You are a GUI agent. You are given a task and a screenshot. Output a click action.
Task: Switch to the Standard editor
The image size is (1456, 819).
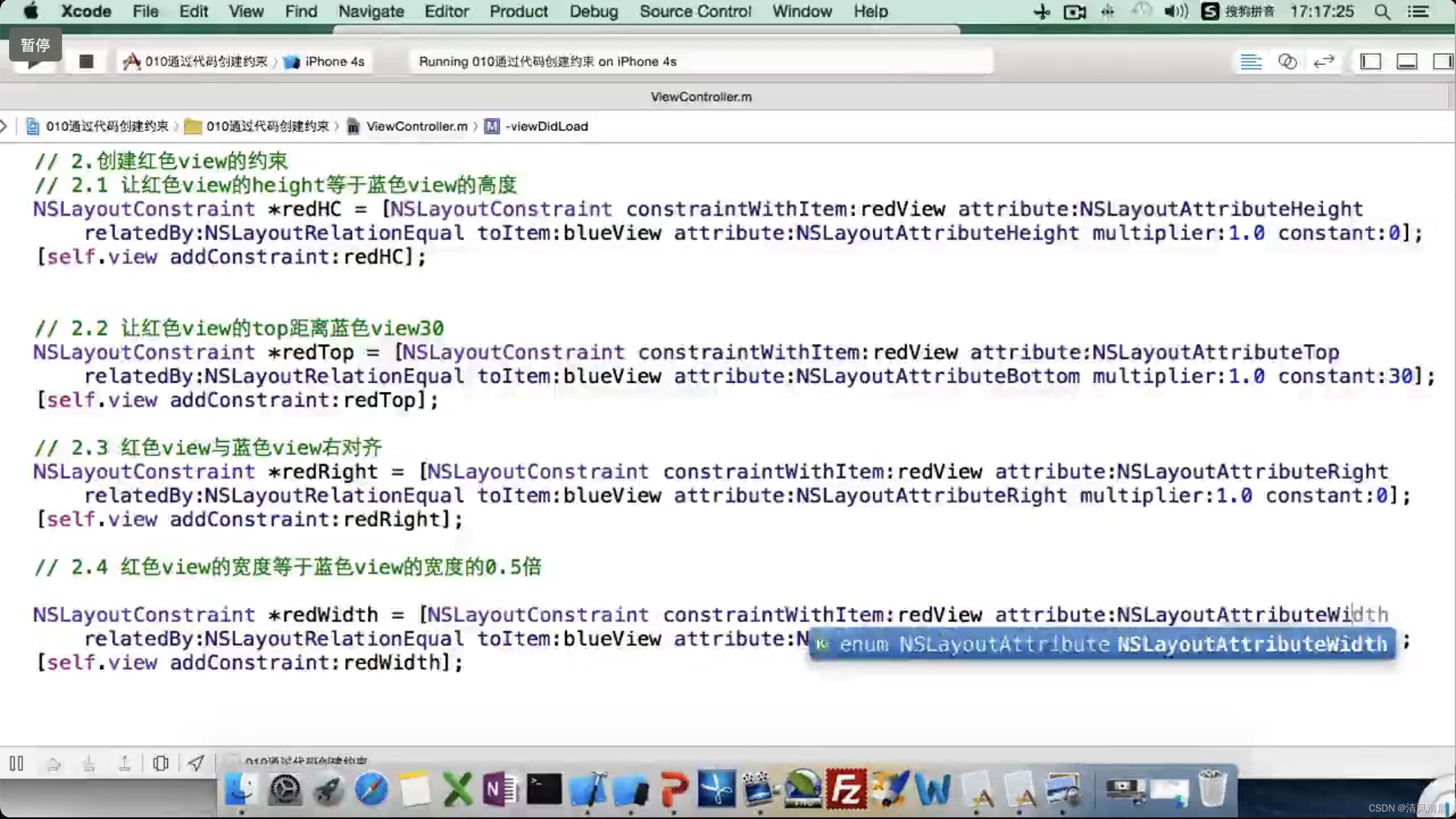[x=1251, y=62]
